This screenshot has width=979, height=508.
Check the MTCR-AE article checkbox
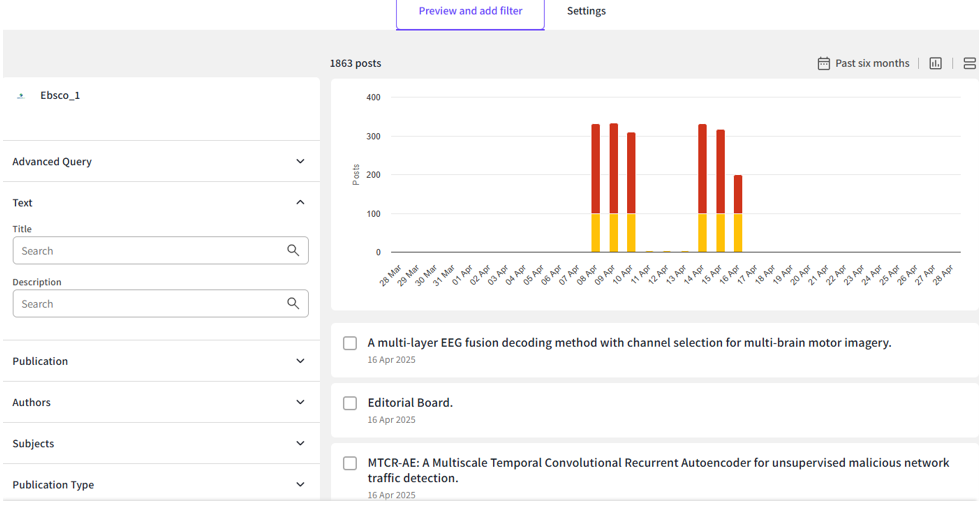350,463
